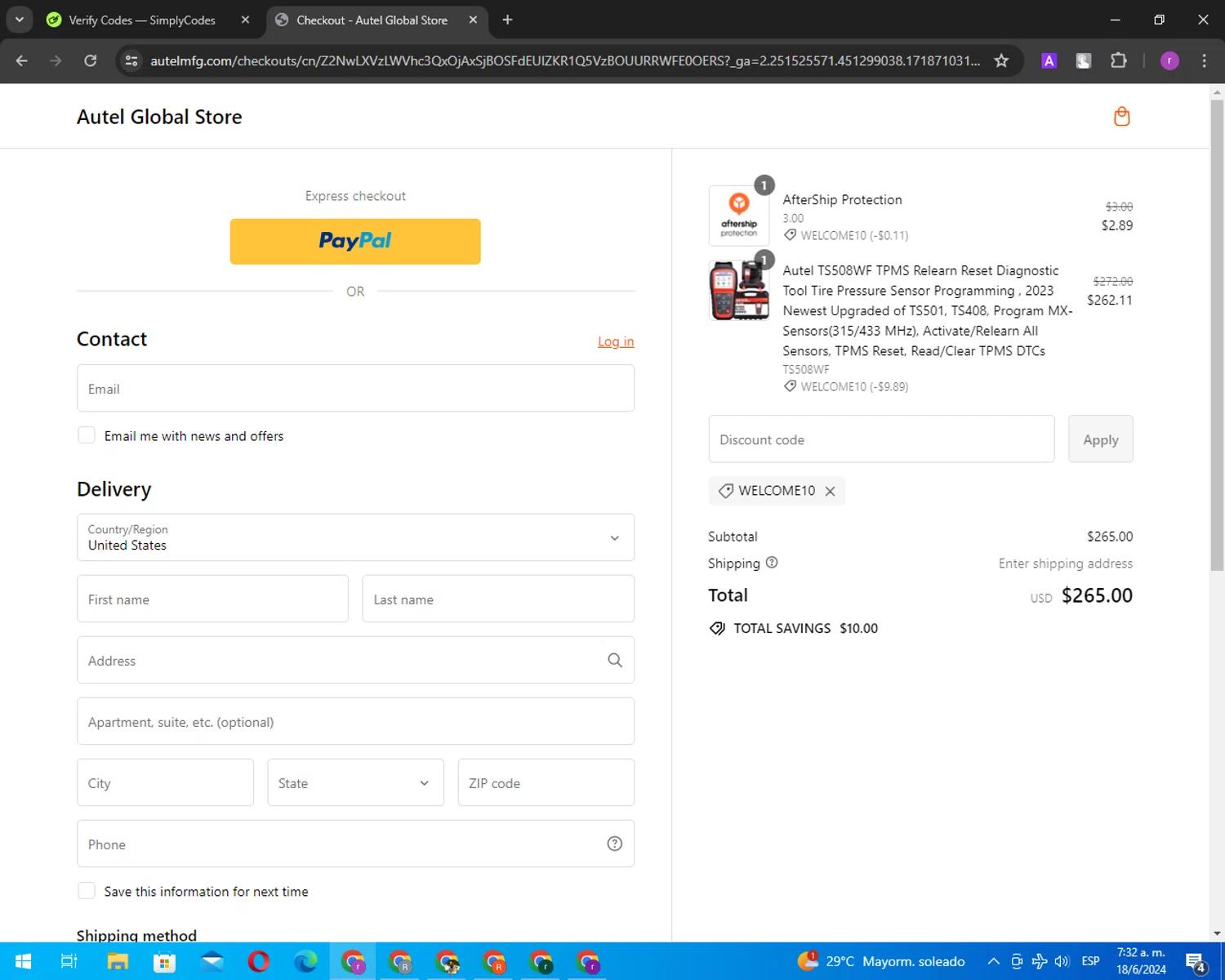Open Microsoft Edge from taskbar
Screen dimensions: 1225x980
(x=306, y=962)
